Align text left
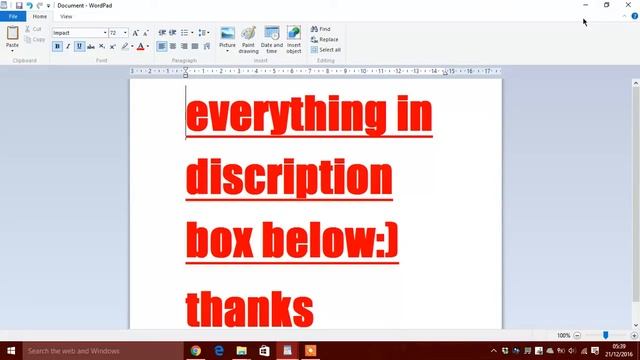Screen dimensions: 640x360 tap(162, 47)
